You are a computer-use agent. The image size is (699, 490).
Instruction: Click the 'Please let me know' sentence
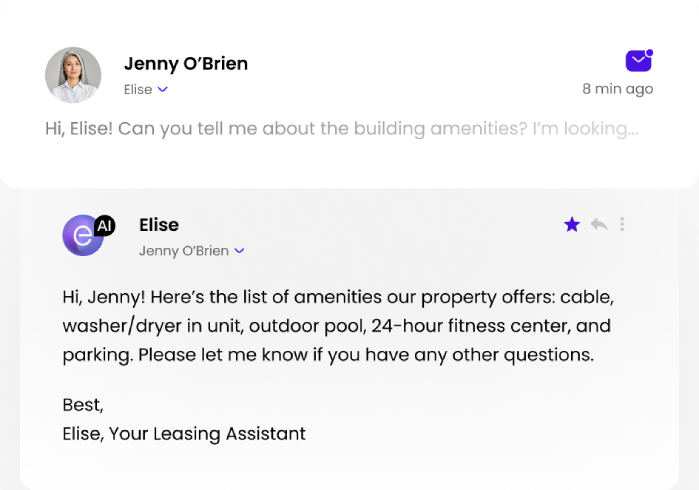point(366,354)
